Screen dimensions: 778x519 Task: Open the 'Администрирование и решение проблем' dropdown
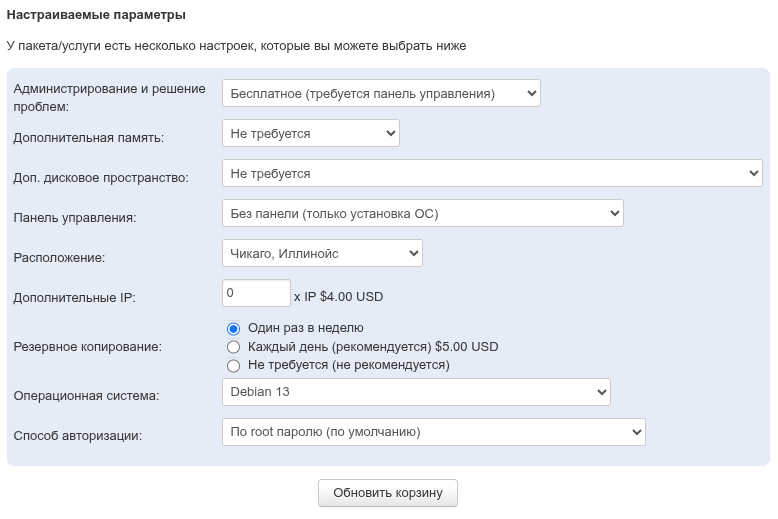click(380, 94)
